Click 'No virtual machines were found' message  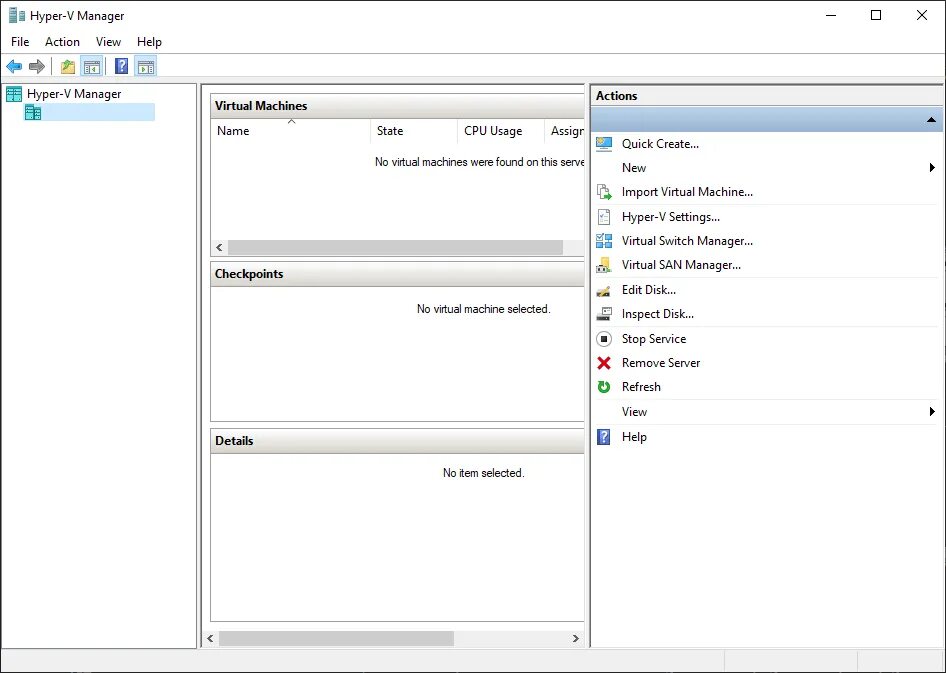tap(480, 162)
